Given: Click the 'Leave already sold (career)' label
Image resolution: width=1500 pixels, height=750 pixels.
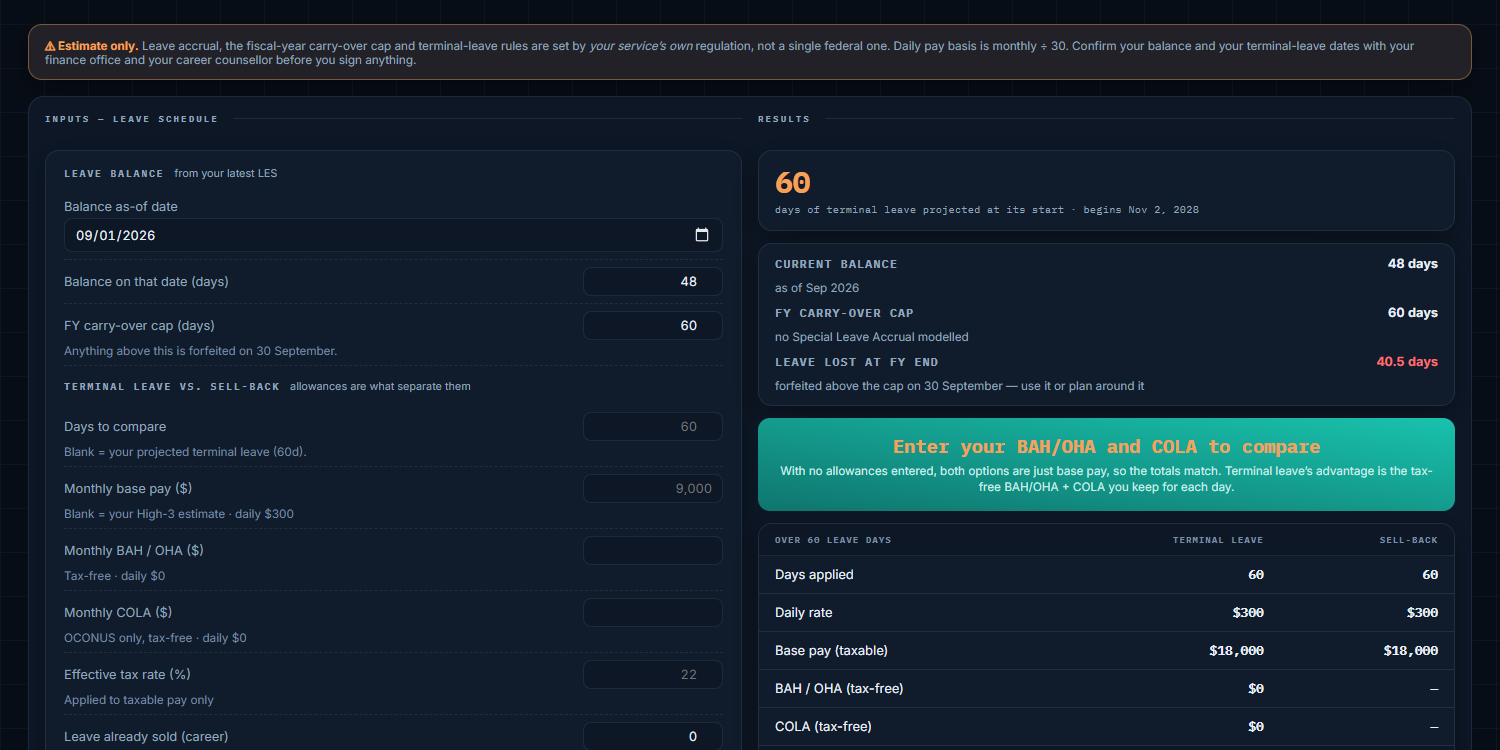Looking at the screenshot, I should pyautogui.click(x=146, y=737).
